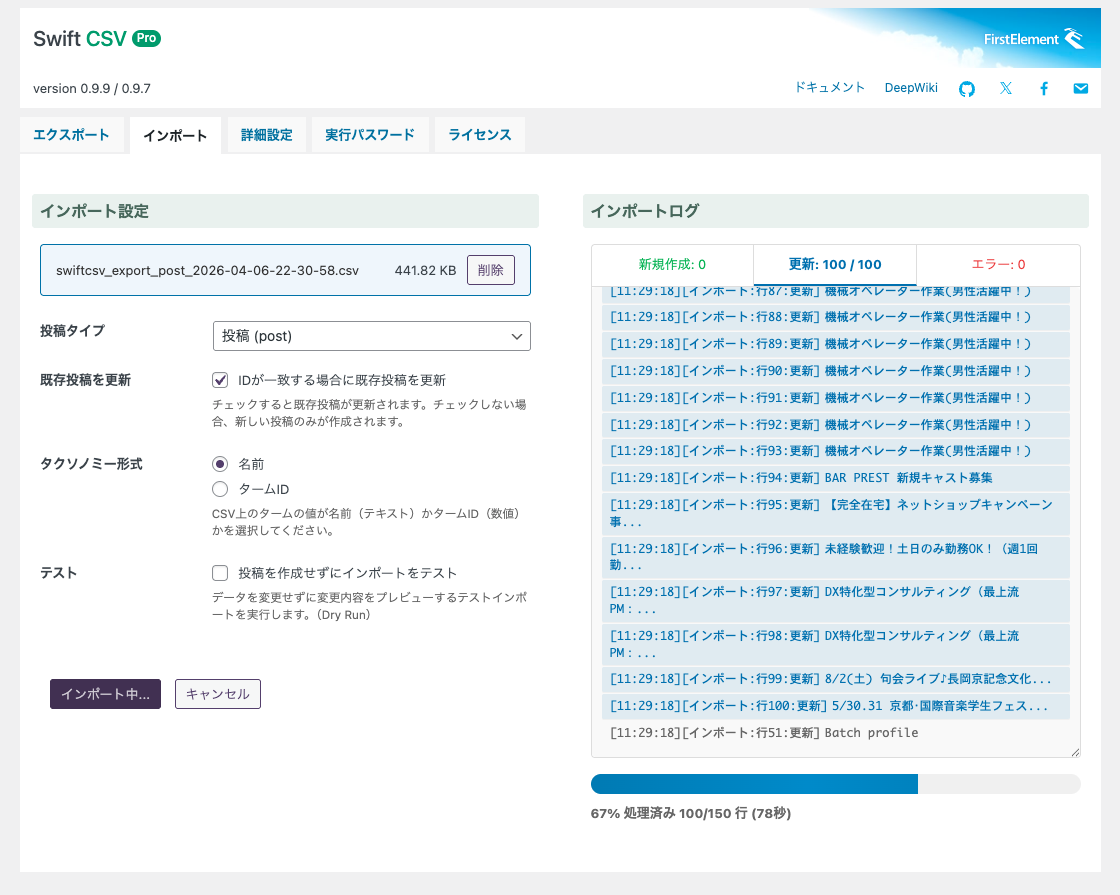Open the X (Twitter) icon link
Image resolution: width=1120 pixels, height=895 pixels.
click(x=1005, y=88)
